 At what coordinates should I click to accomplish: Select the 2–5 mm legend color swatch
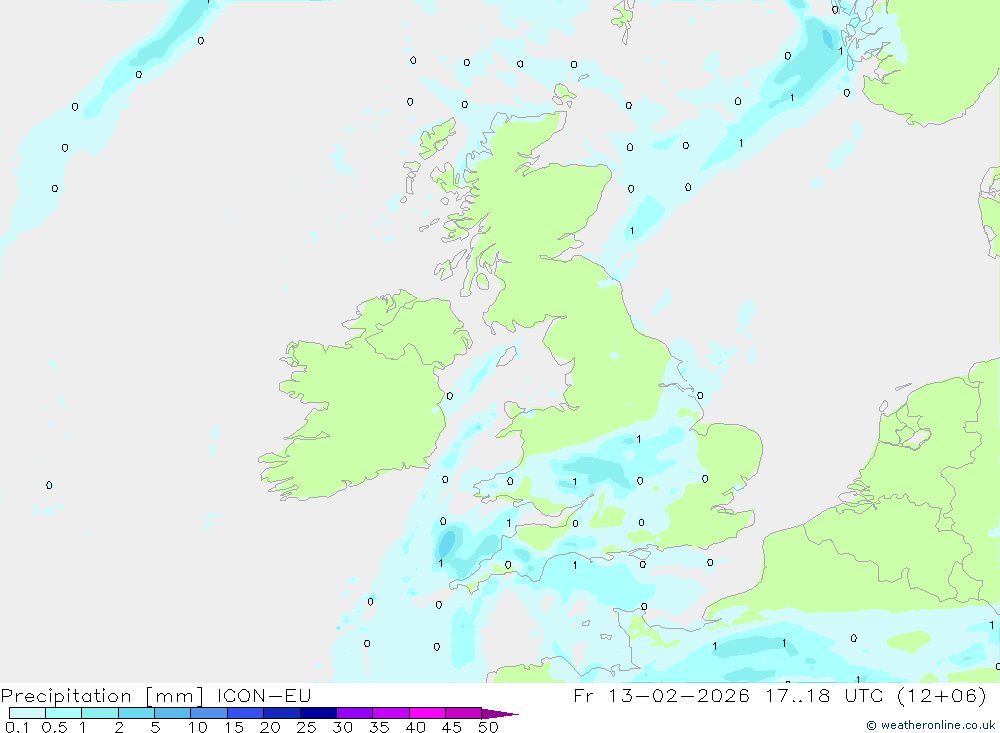click(136, 713)
